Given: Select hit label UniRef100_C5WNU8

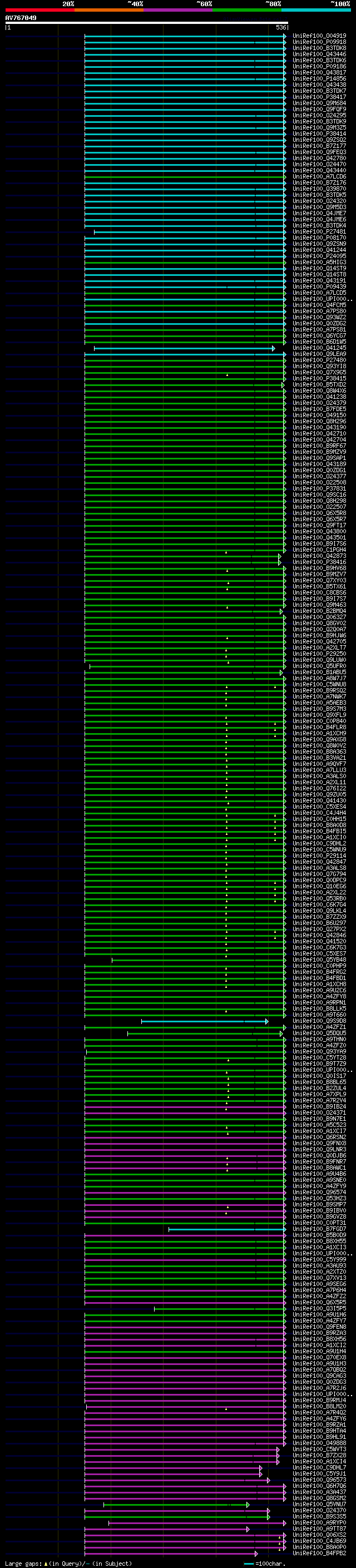Looking at the screenshot, I should click(x=319, y=684).
